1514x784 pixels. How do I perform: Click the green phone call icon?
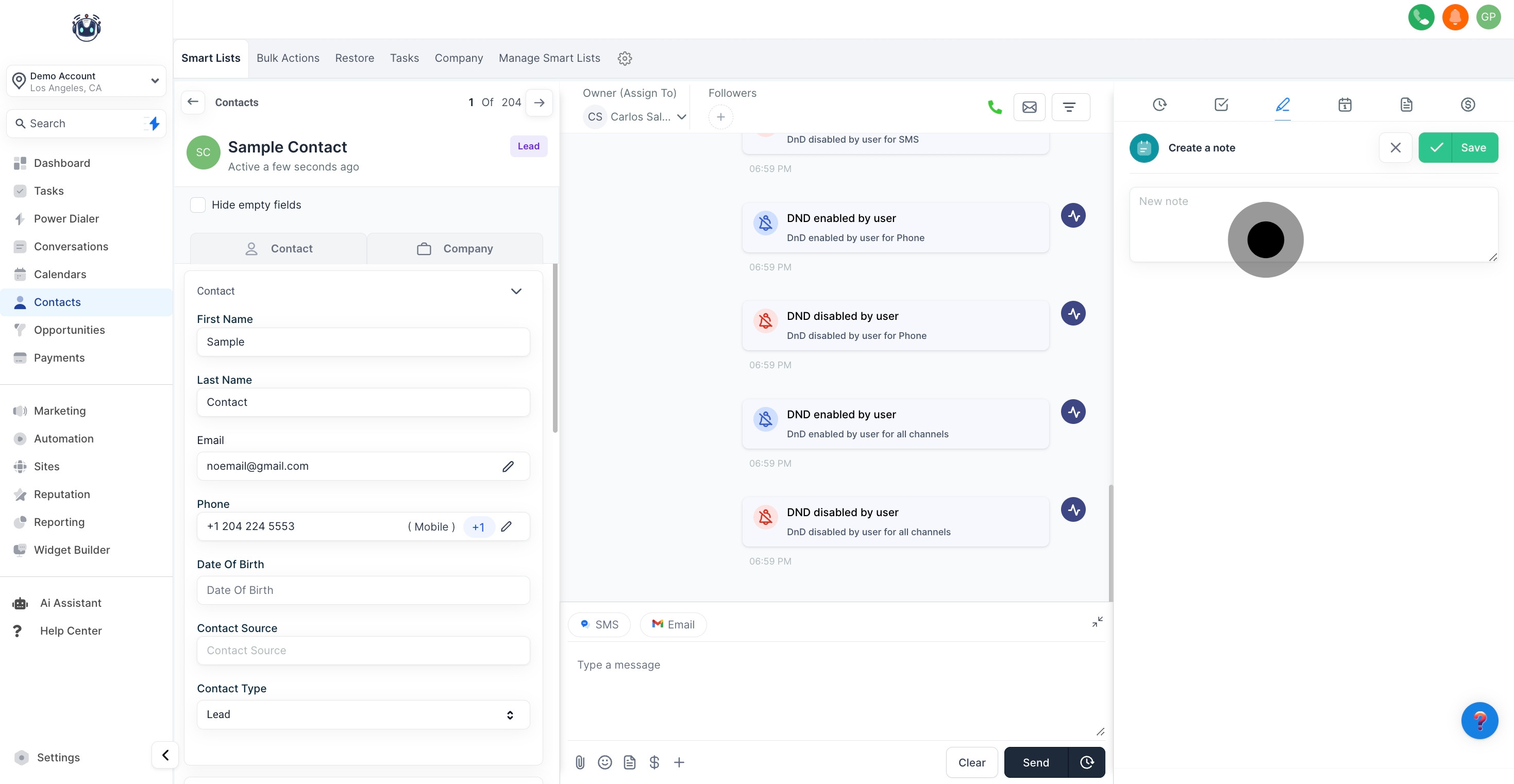(x=995, y=107)
